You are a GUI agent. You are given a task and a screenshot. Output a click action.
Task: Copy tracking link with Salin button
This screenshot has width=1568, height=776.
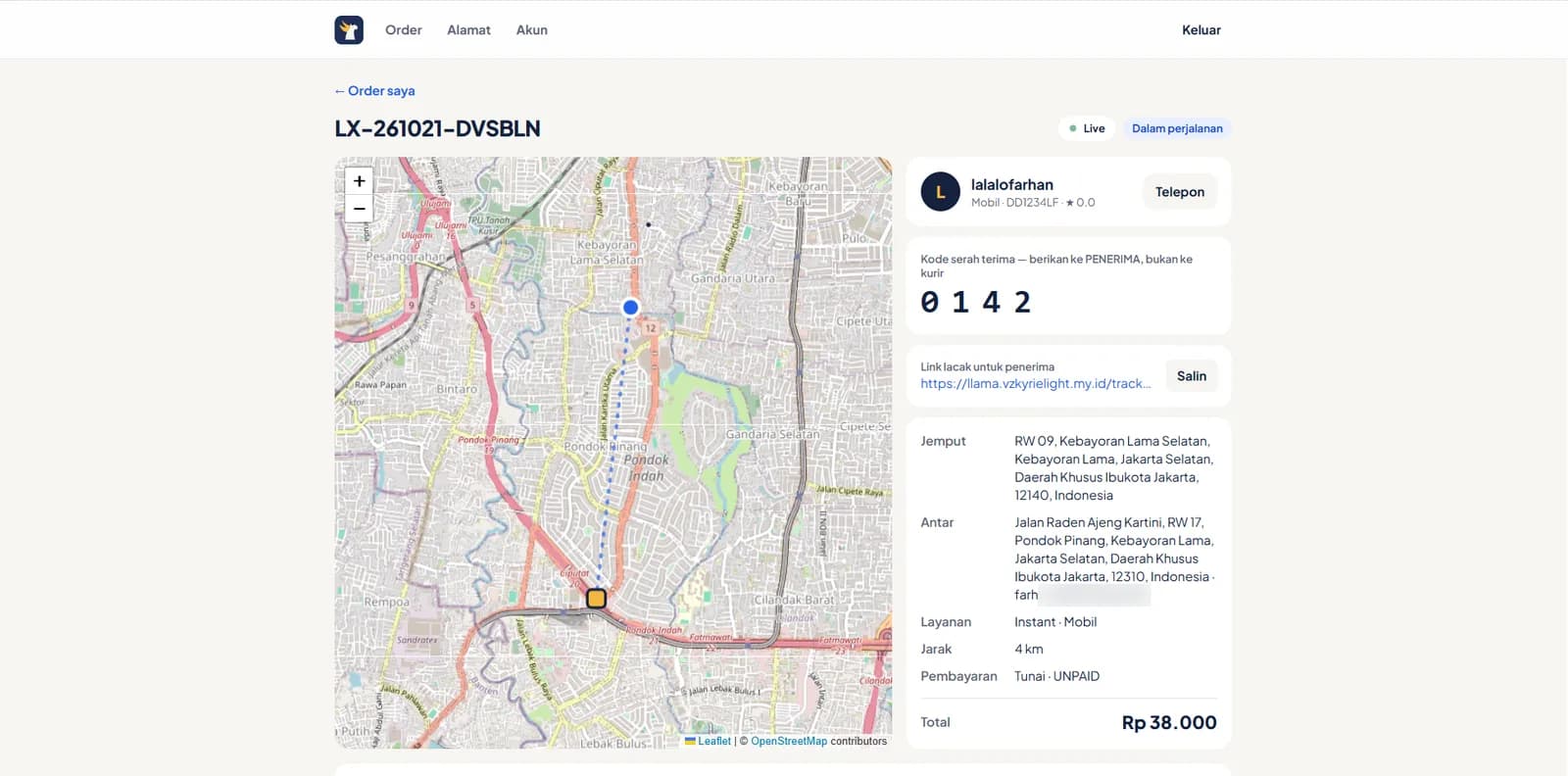tap(1192, 376)
